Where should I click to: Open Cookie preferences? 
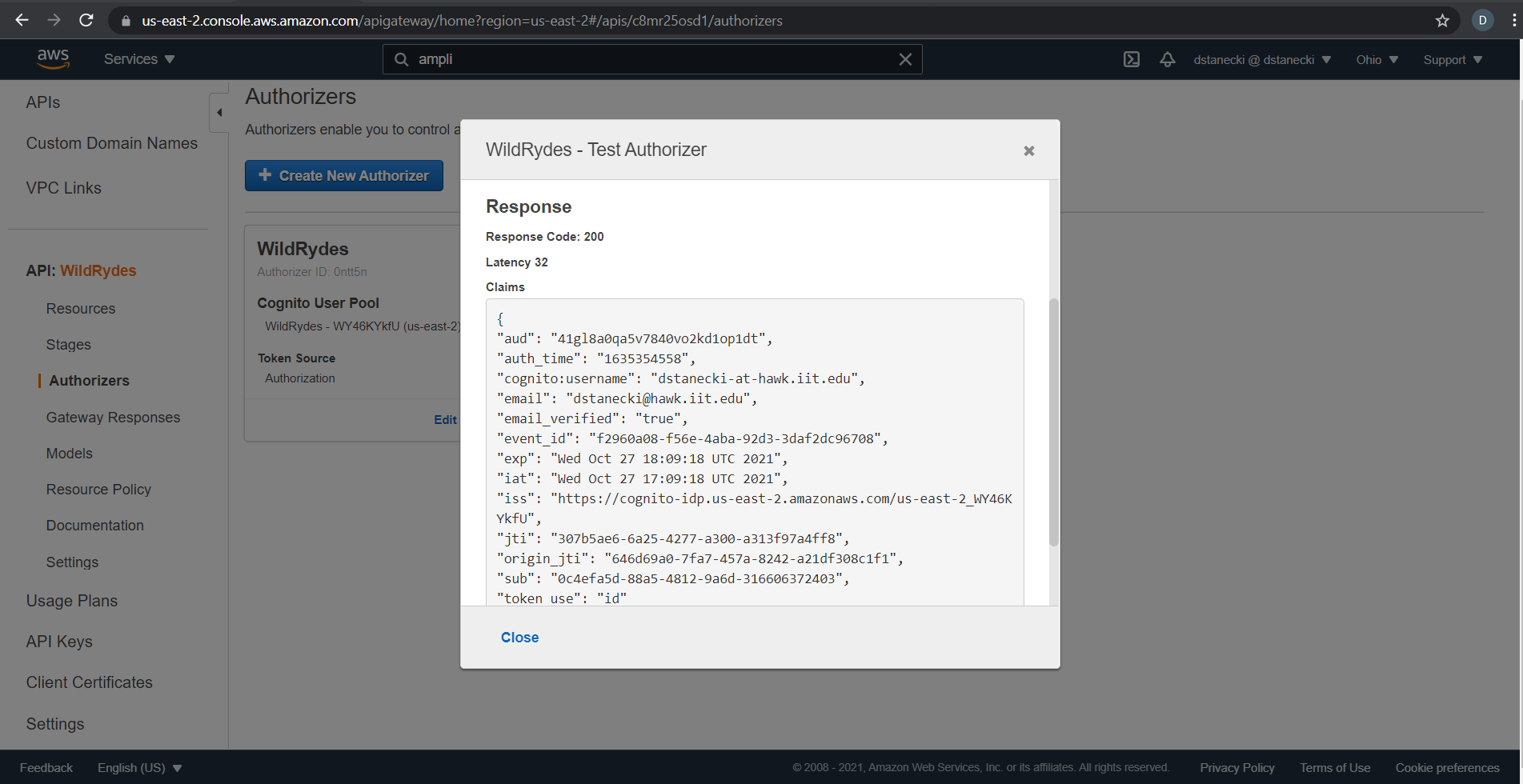coord(1447,768)
